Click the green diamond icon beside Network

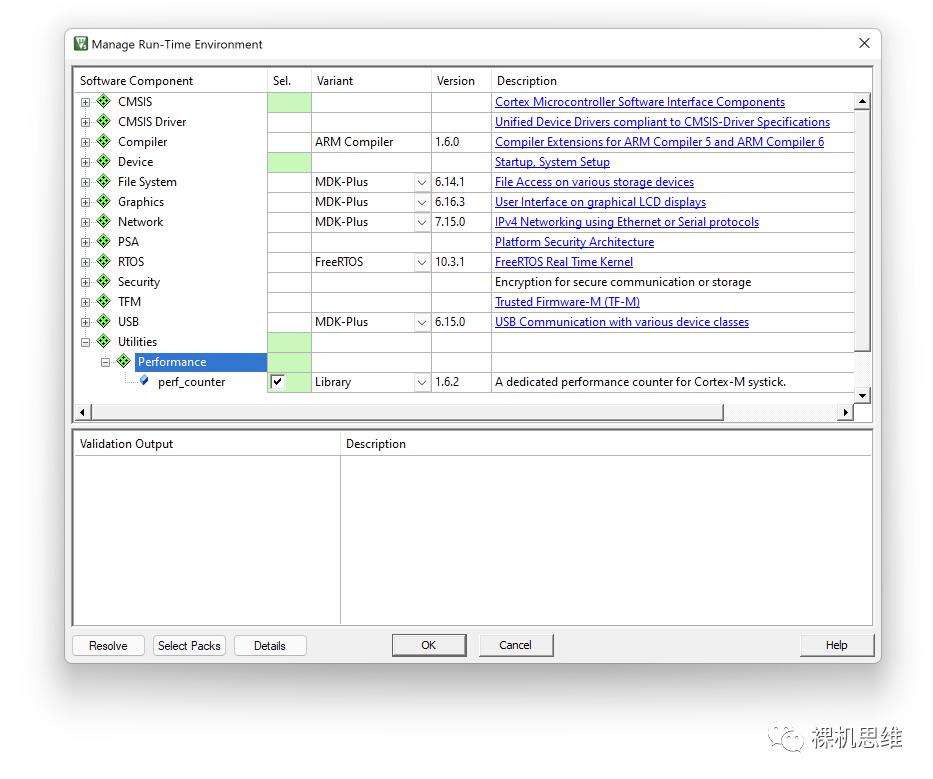(x=103, y=221)
